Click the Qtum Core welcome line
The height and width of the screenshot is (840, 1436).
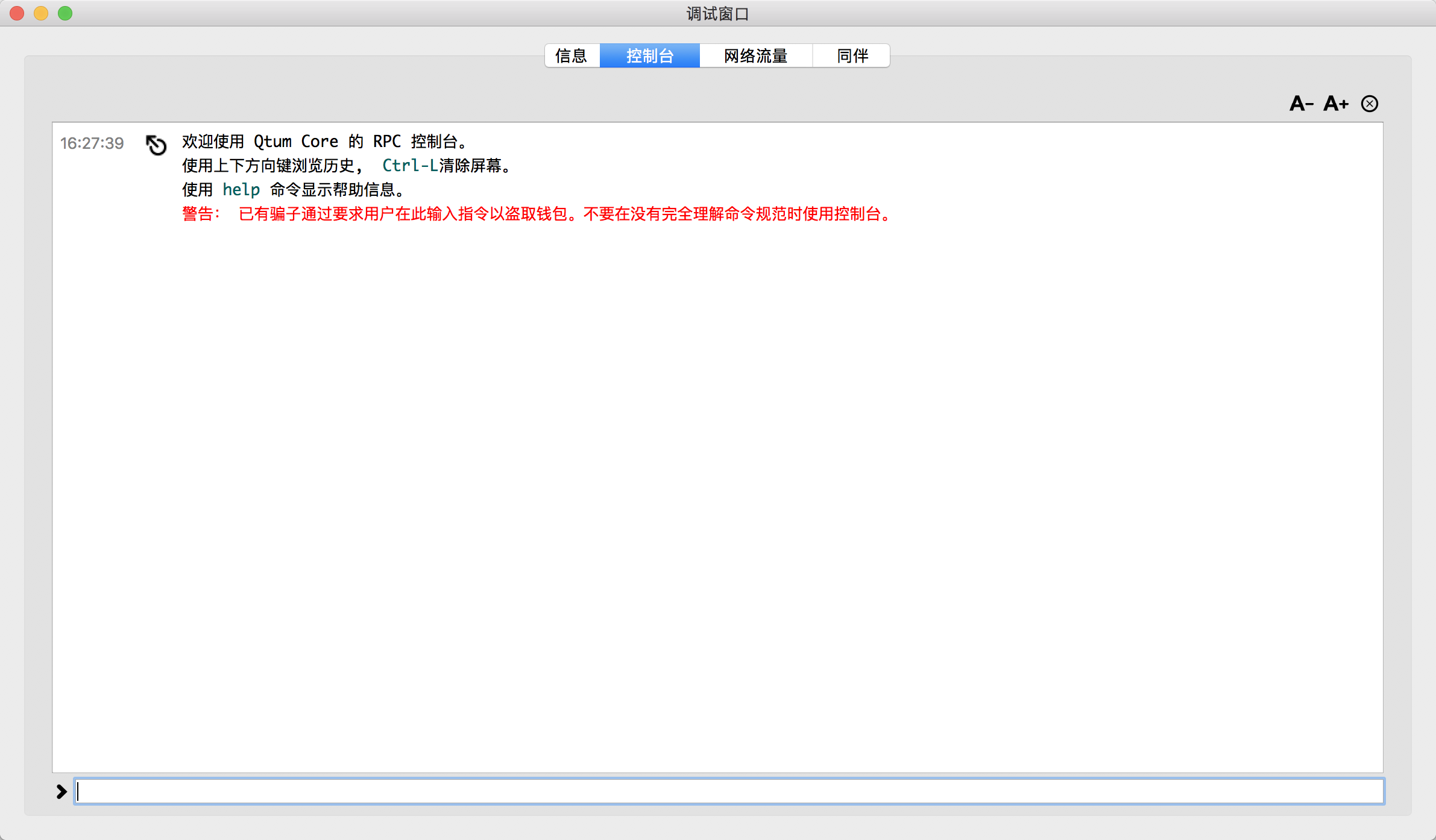click(324, 142)
